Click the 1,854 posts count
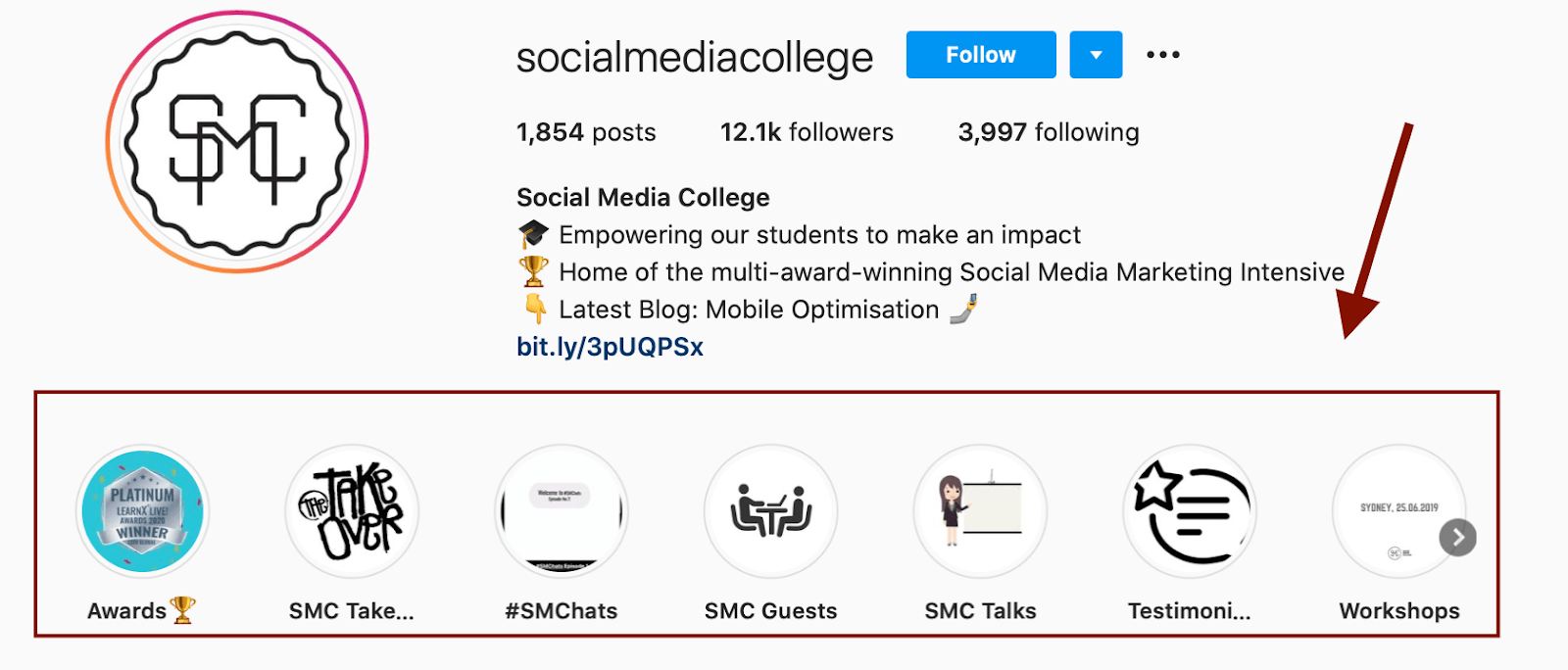Viewport: 1568px width, 670px height. point(586,132)
